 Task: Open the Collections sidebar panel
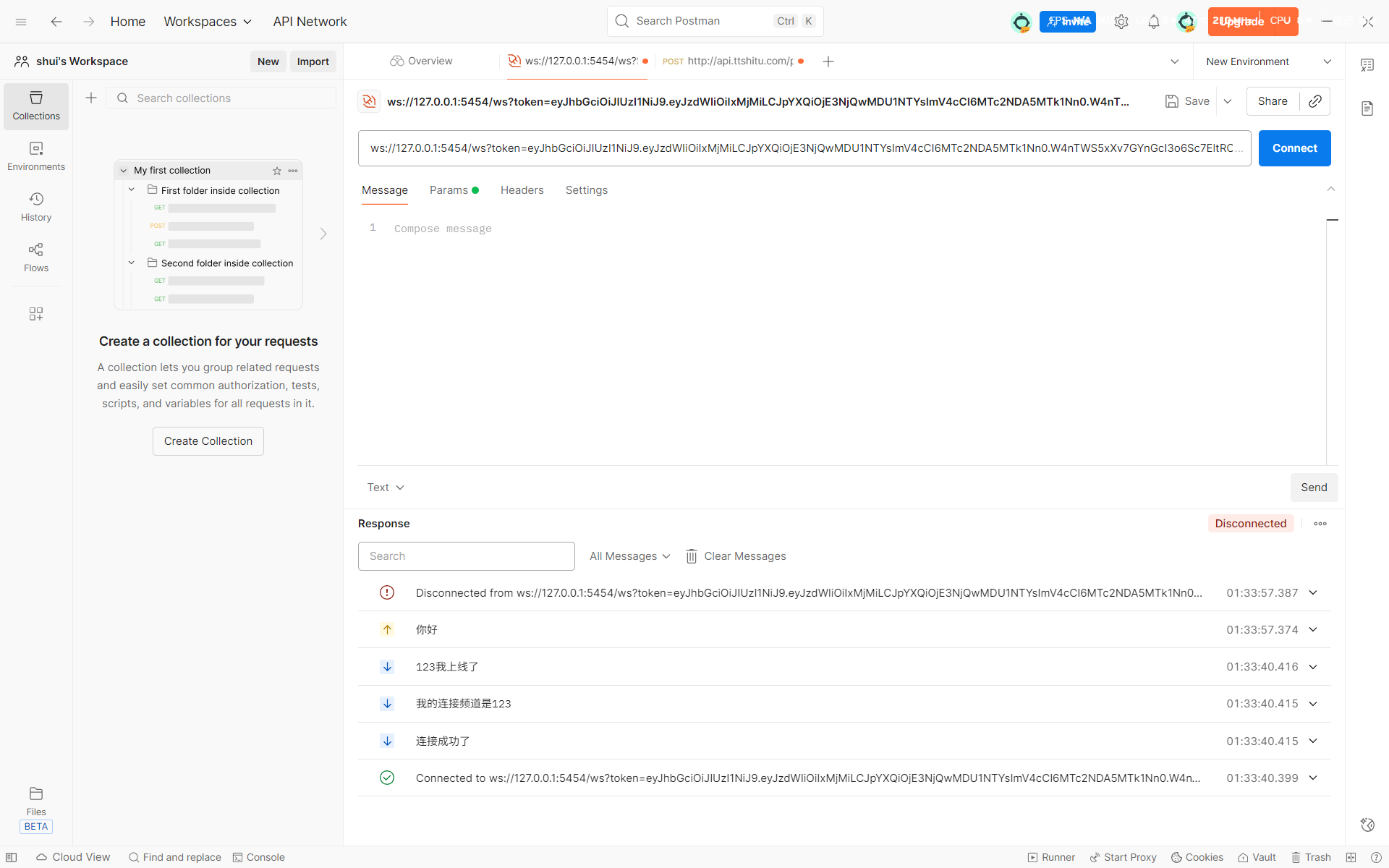pos(36,106)
